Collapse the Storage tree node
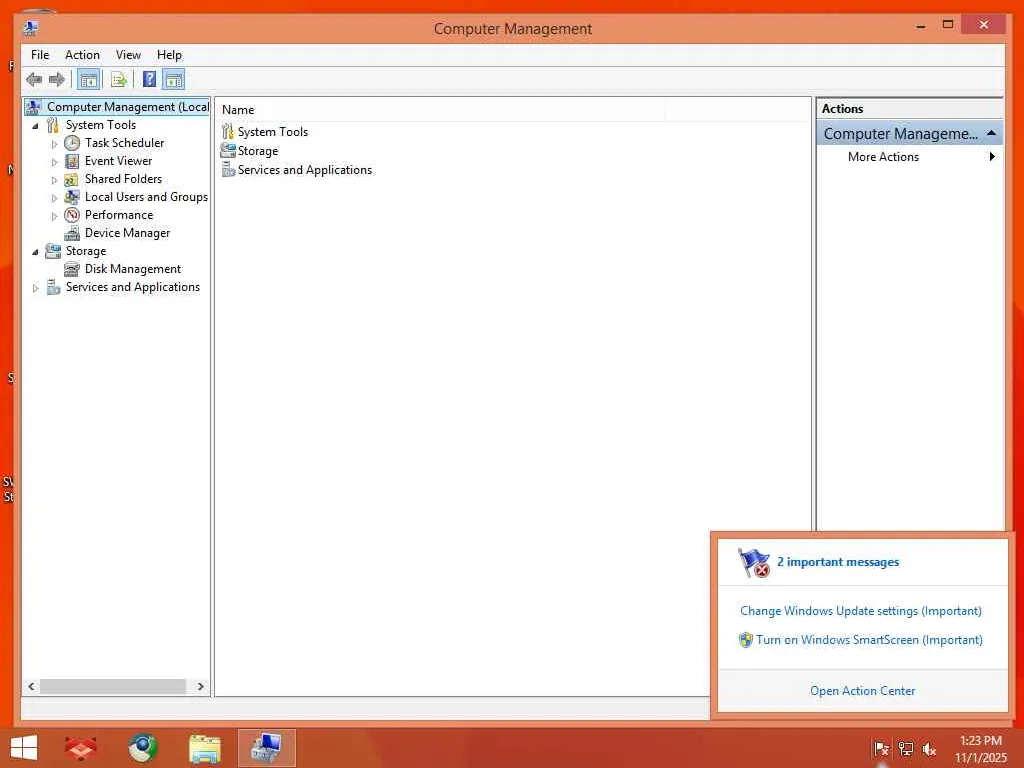1024x768 pixels. [35, 252]
